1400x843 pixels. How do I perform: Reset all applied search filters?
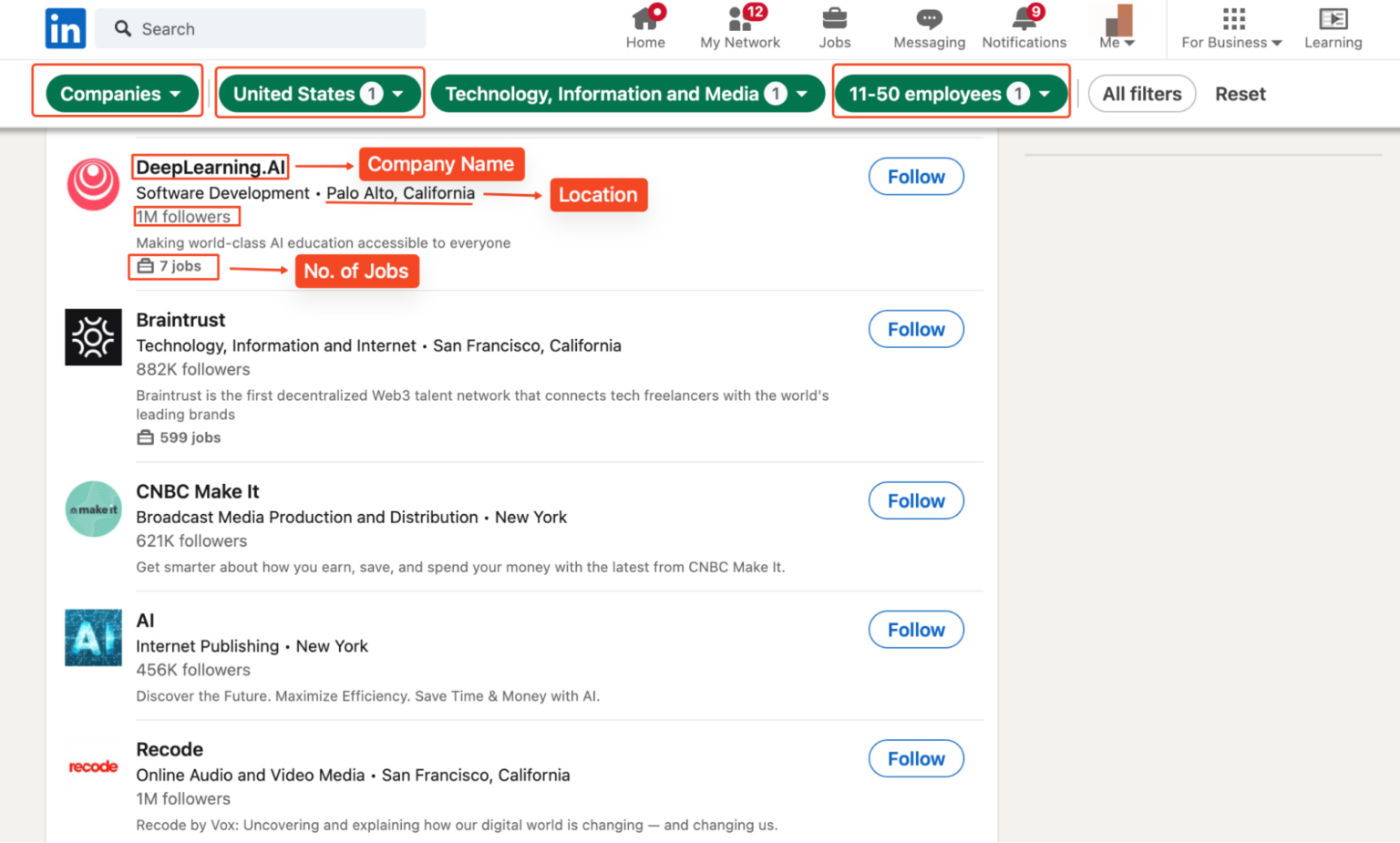[x=1240, y=94]
